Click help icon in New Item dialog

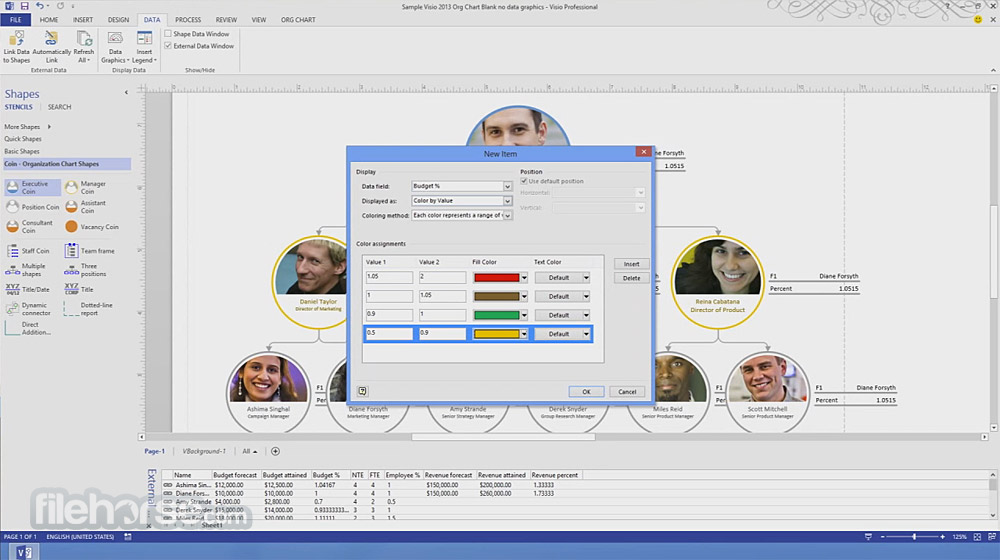point(362,391)
